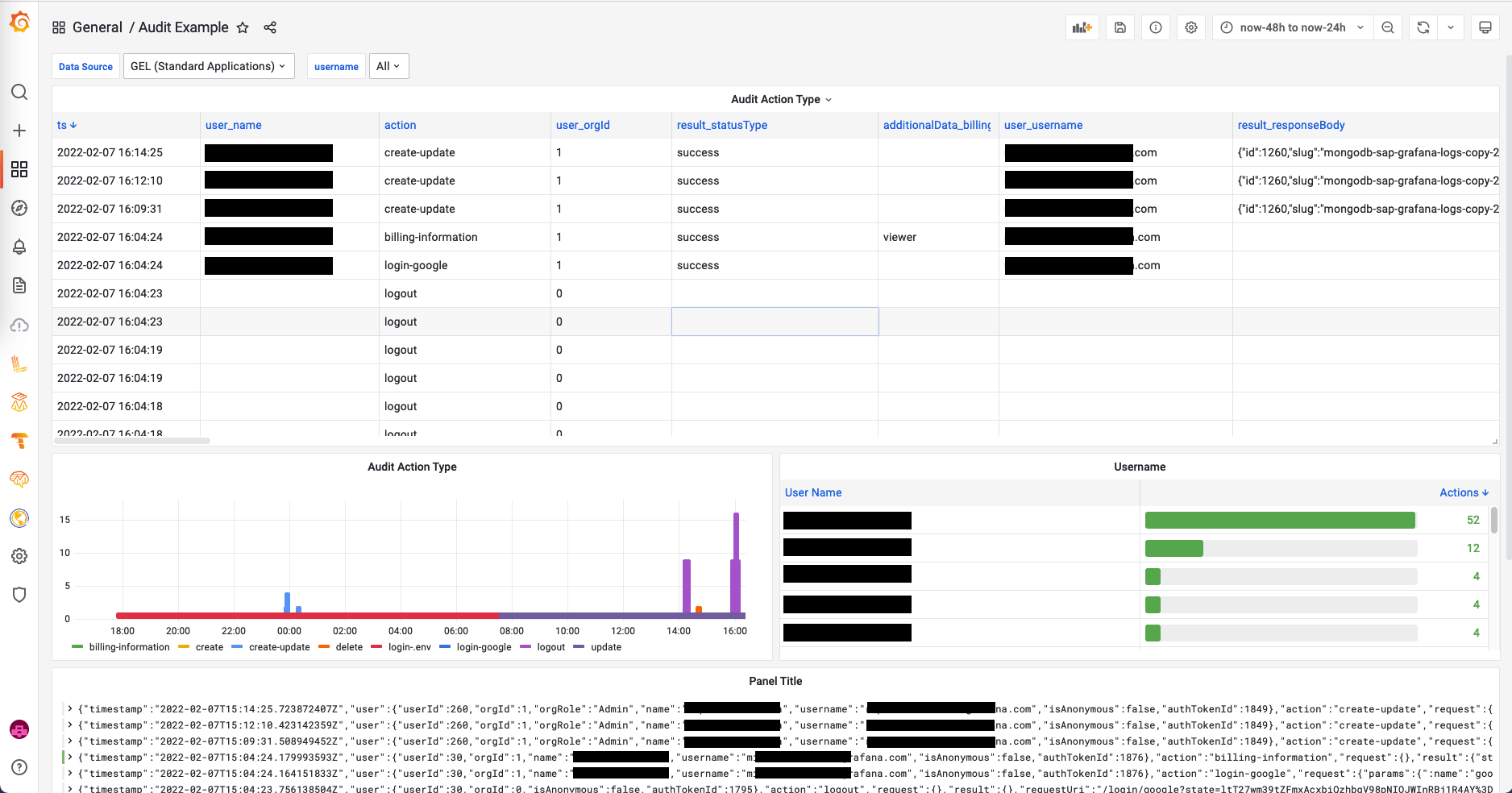
Task: Open dashboard settings gear icon
Action: coord(1191,27)
